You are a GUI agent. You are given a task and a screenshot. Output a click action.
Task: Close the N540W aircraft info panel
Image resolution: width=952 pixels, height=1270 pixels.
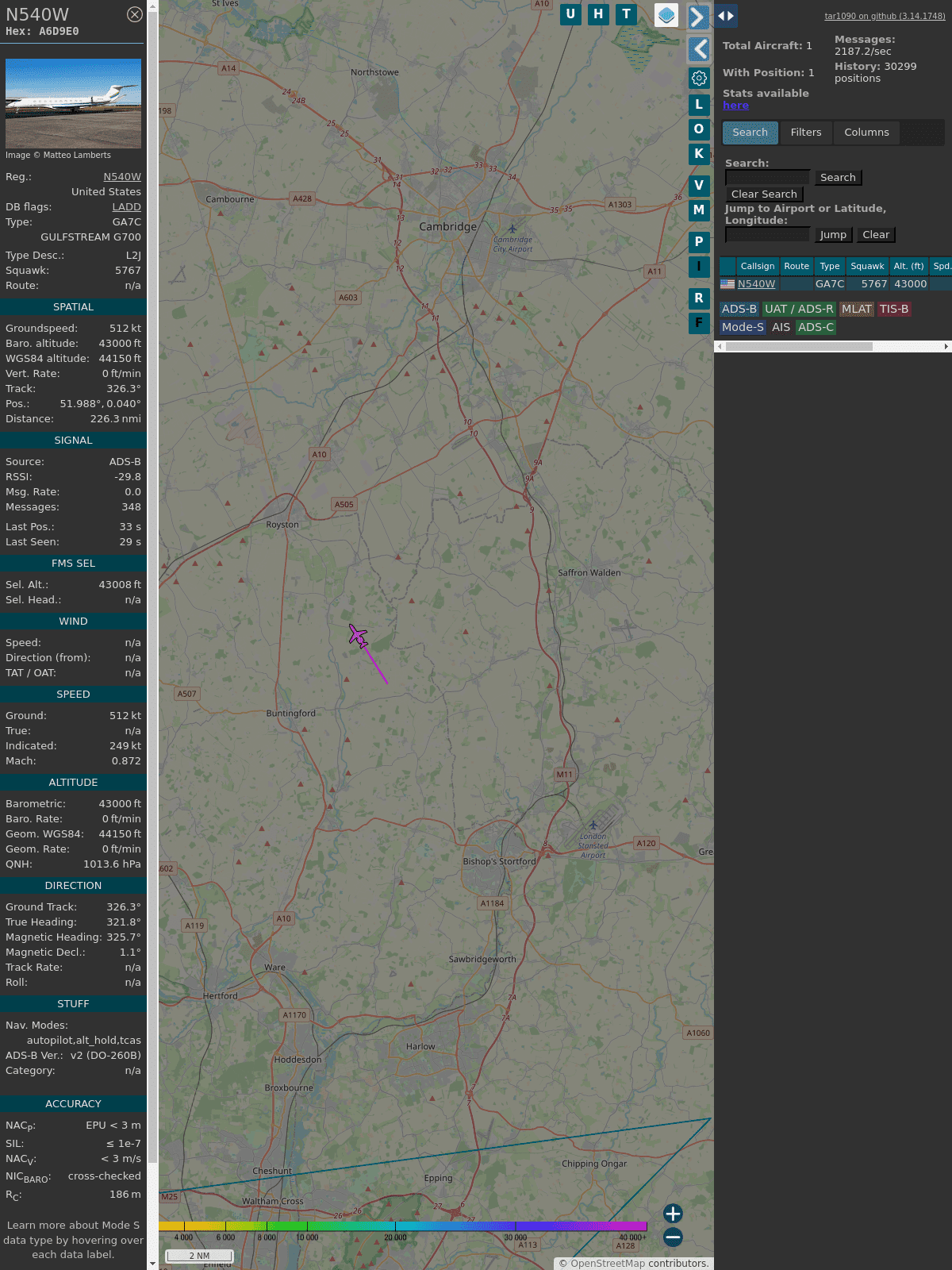coord(135,14)
